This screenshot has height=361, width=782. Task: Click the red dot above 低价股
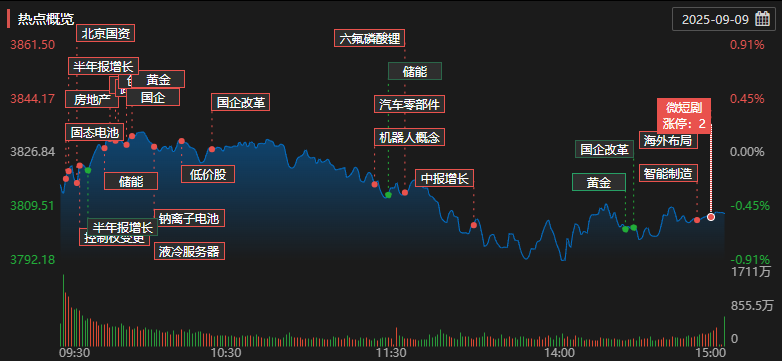pos(182,141)
